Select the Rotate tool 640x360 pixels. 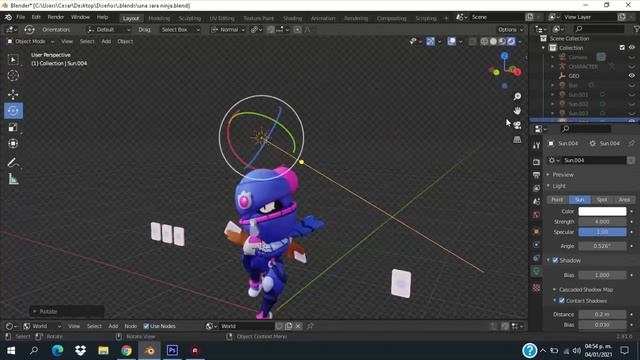[x=13, y=111]
